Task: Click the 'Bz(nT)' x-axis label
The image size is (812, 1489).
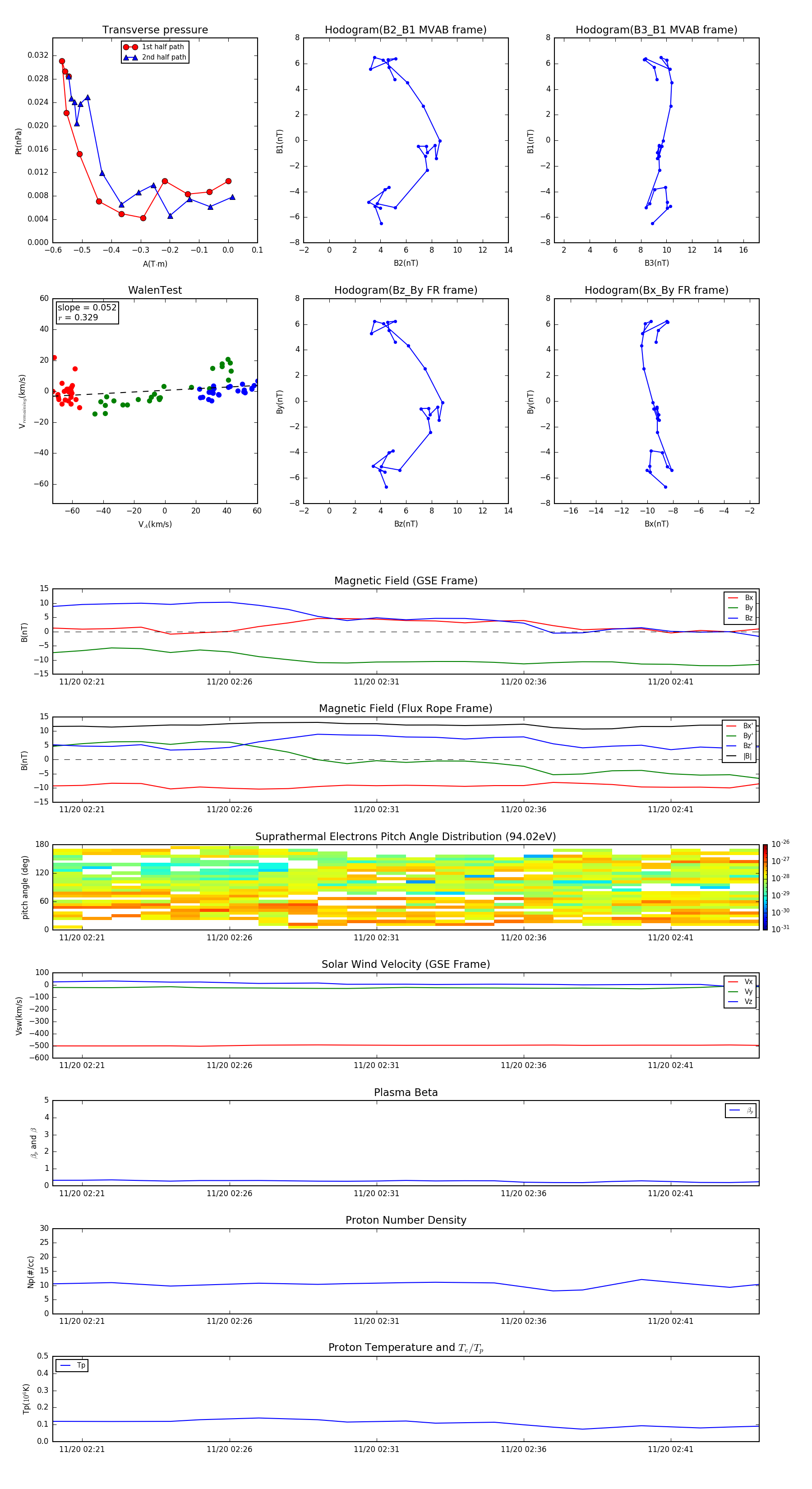Action: click(x=406, y=524)
